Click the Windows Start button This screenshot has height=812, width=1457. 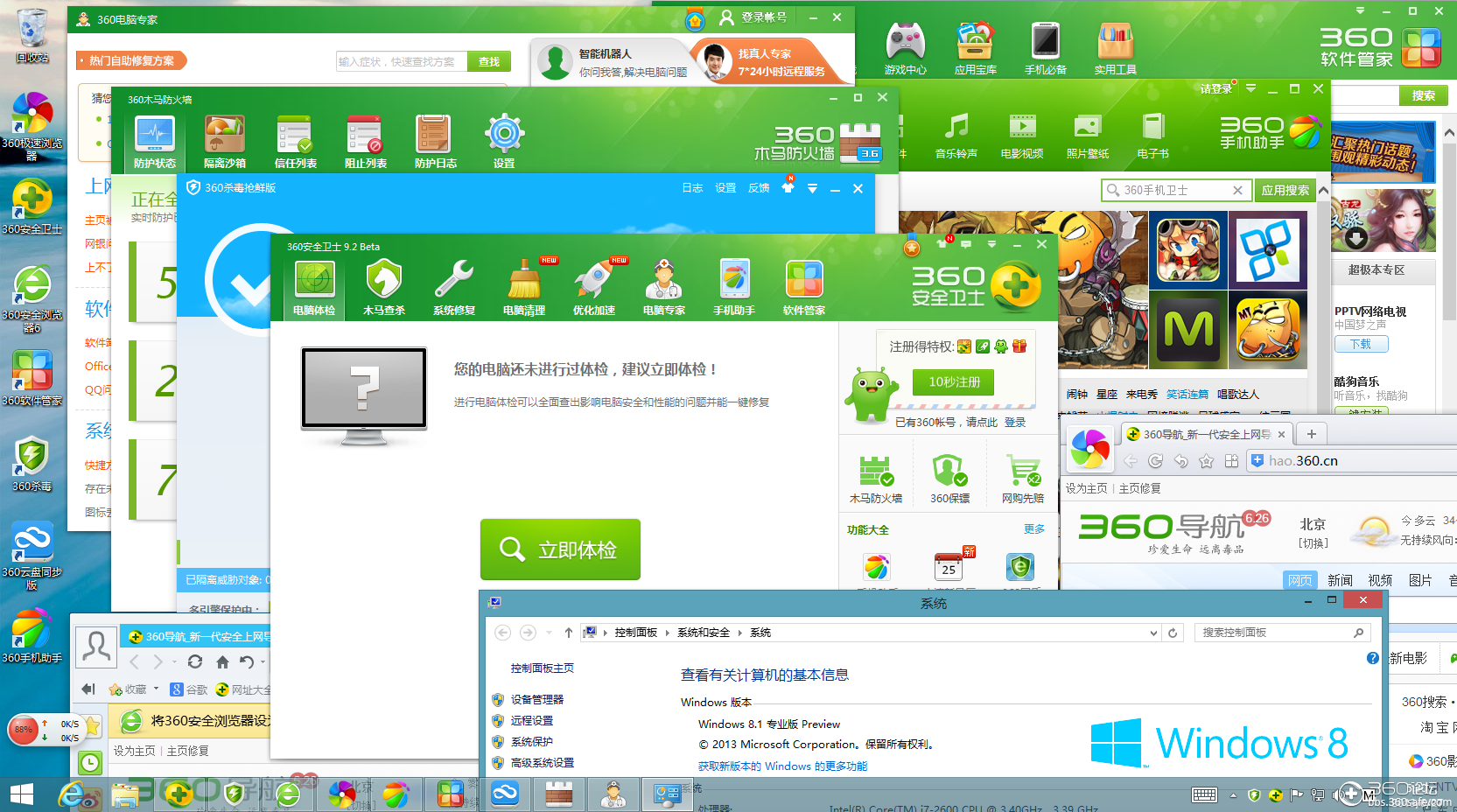coord(21,794)
